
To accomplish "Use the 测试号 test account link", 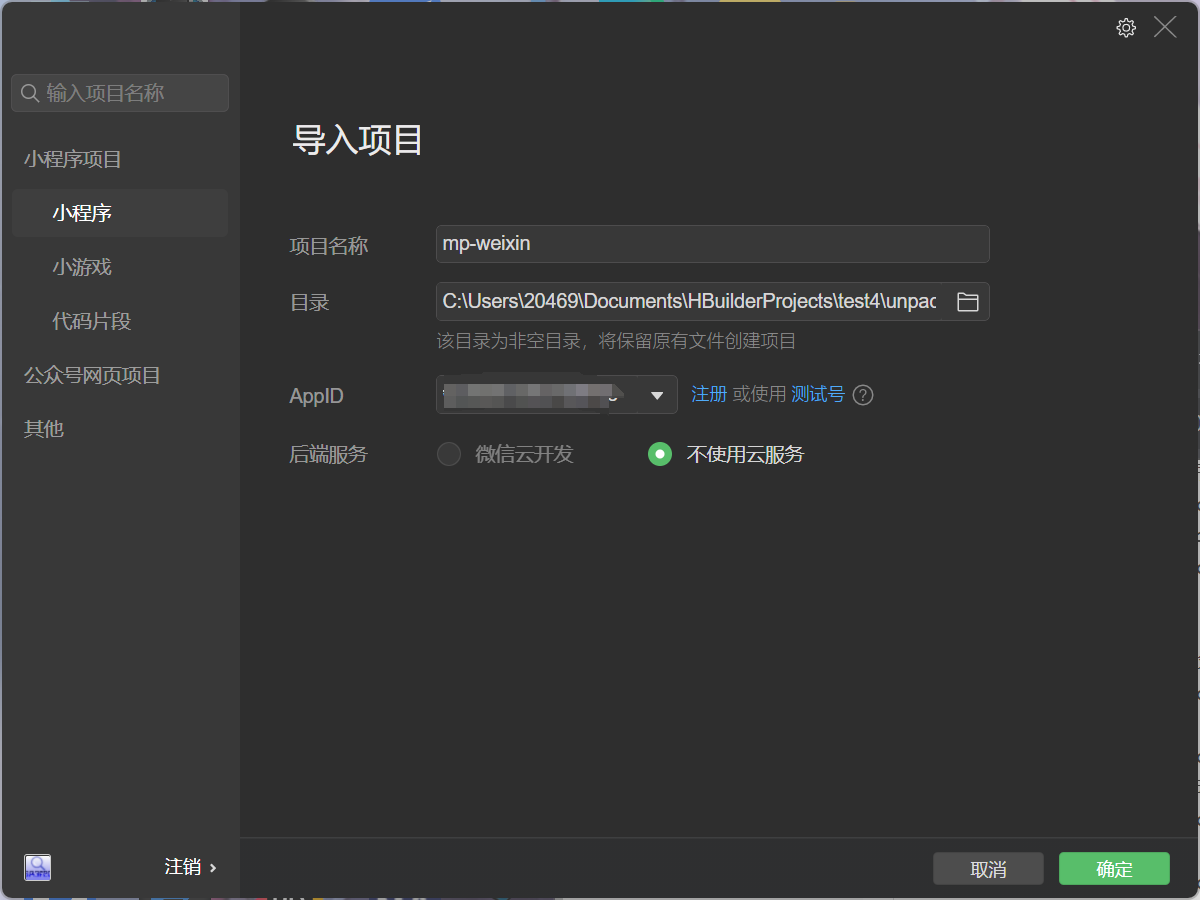I will (818, 394).
